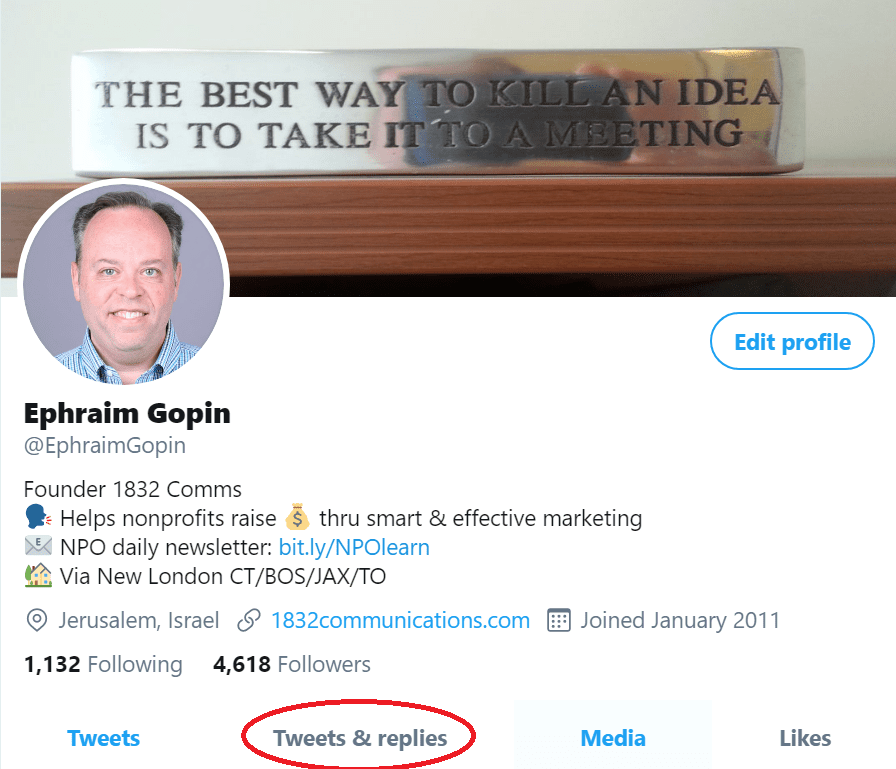896x769 pixels.
Task: Click the Ephraim Gopin display name
Action: click(127, 414)
